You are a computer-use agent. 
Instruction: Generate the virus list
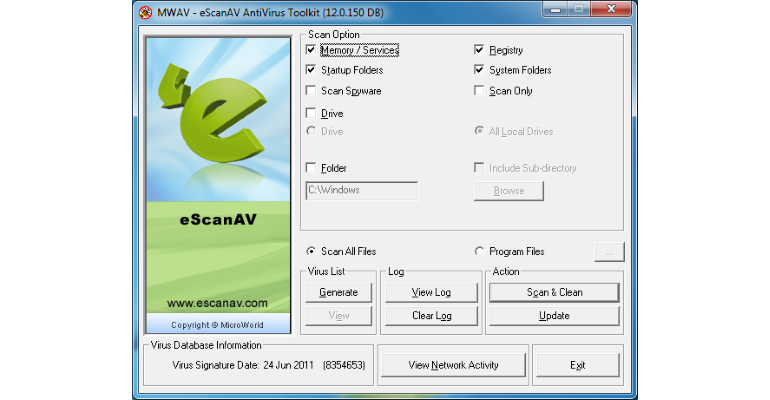(x=338, y=293)
